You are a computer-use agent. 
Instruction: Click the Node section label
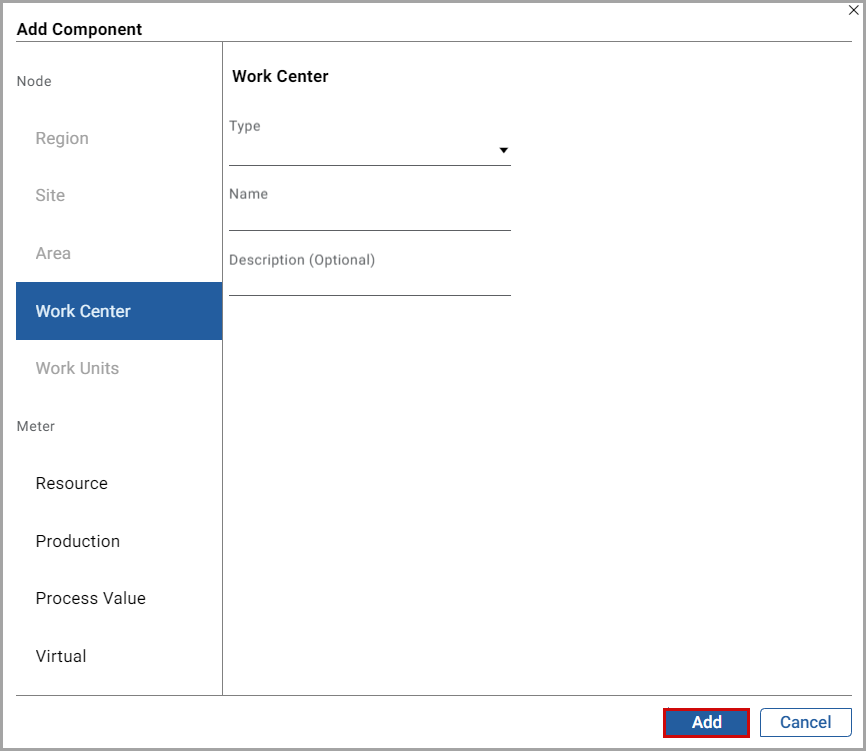[34, 81]
